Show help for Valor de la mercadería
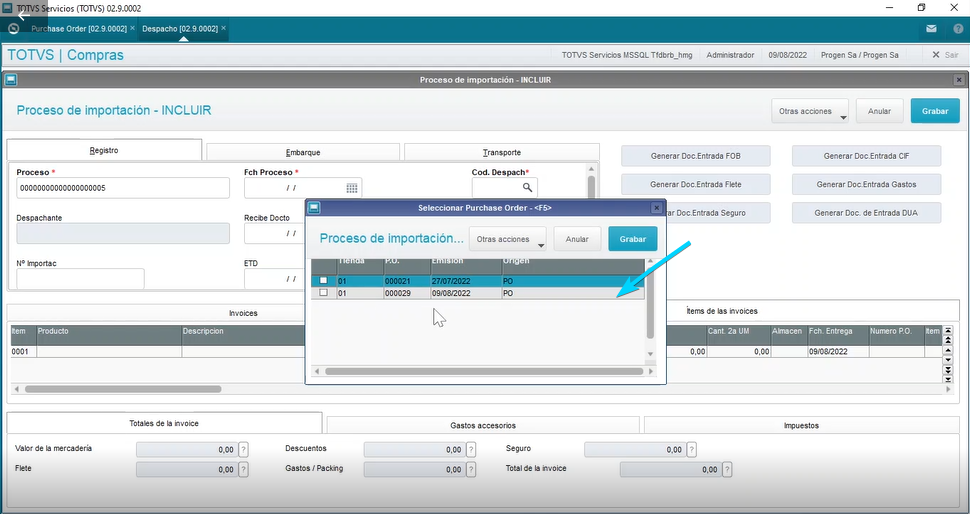Viewport: 970px width, 514px height. pyautogui.click(x=244, y=450)
